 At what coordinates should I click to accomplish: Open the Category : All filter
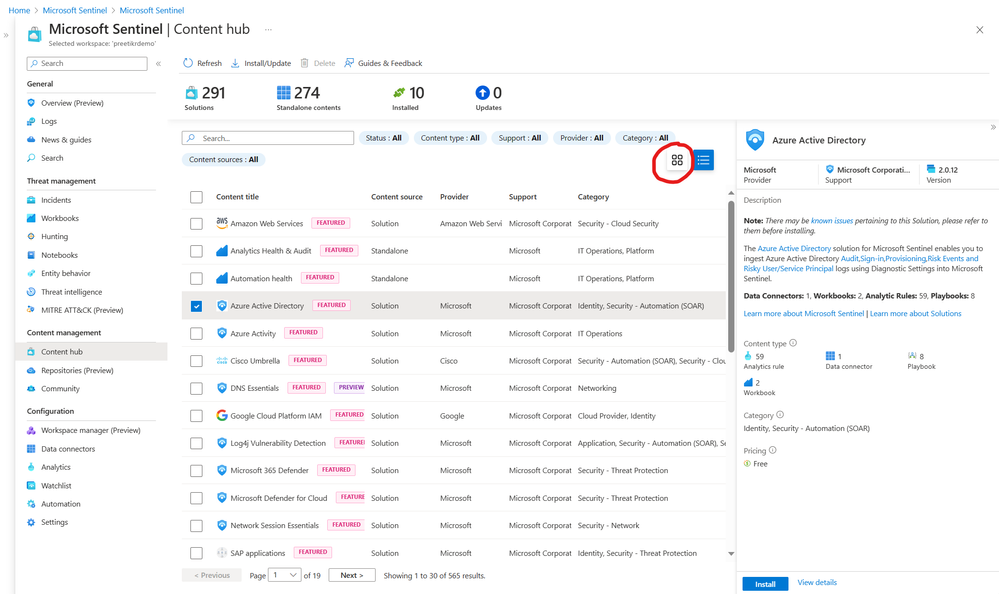[645, 138]
